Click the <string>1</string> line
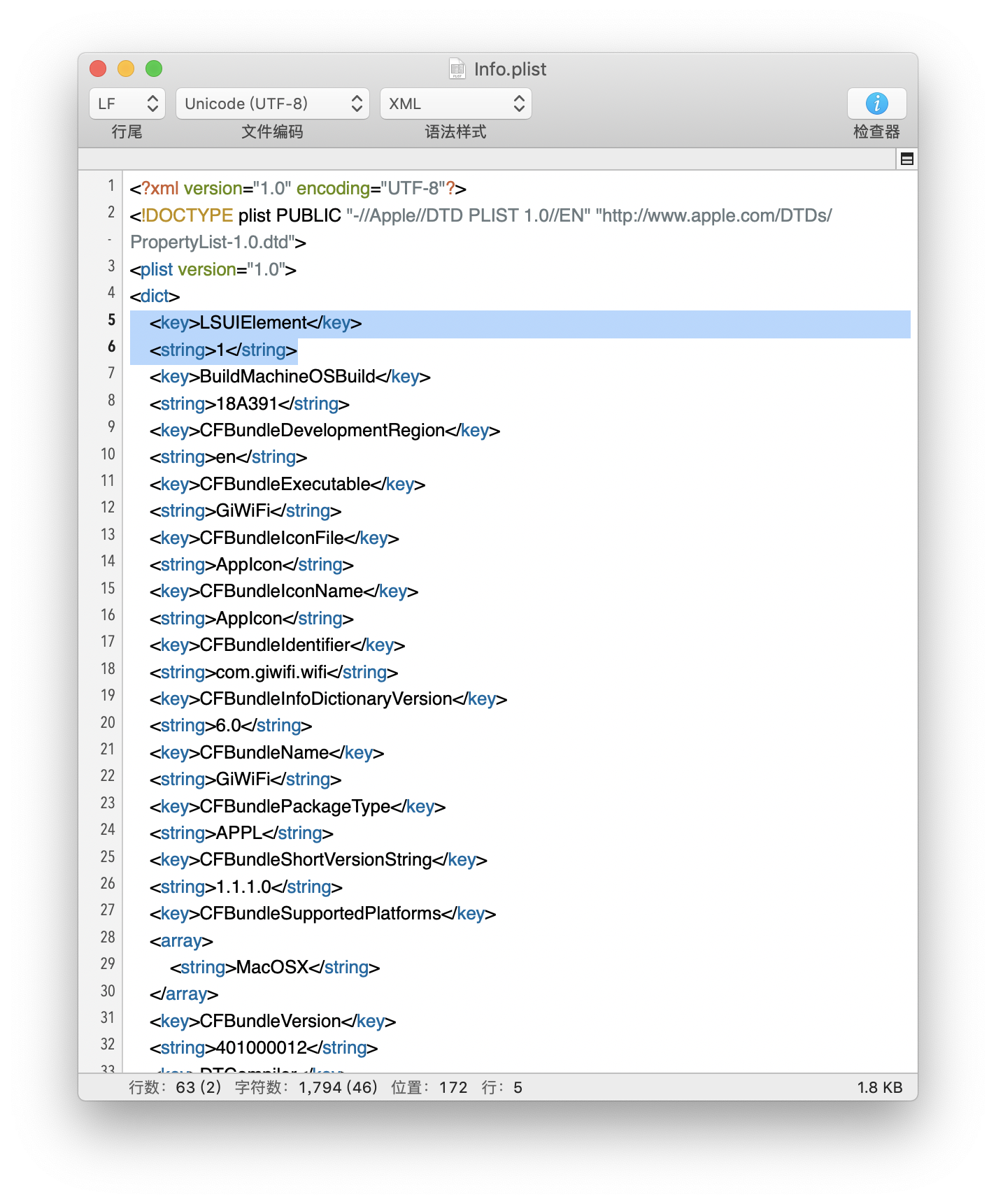The height and width of the screenshot is (1204, 996). pyautogui.click(x=223, y=350)
